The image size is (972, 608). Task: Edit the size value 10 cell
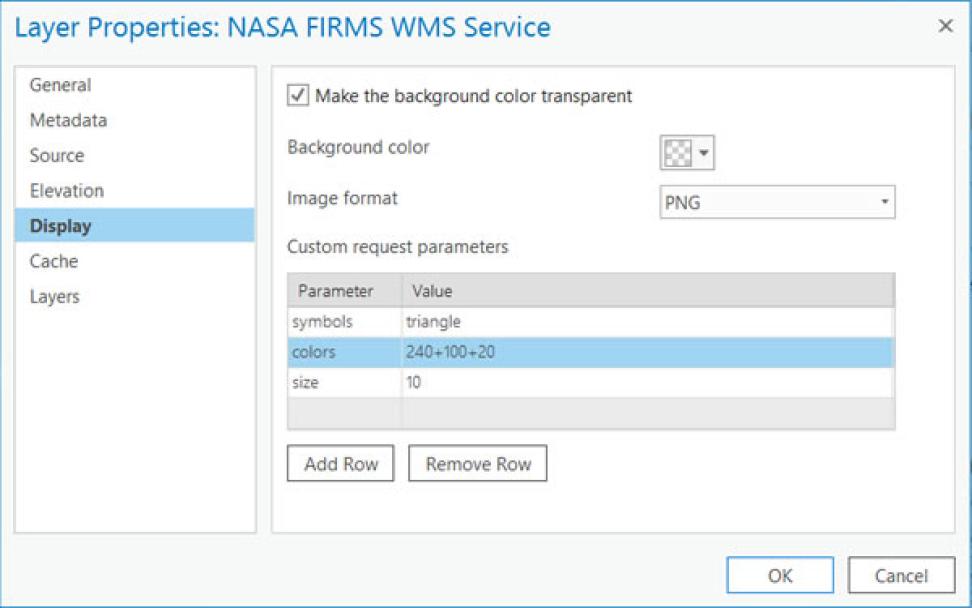[648, 382]
